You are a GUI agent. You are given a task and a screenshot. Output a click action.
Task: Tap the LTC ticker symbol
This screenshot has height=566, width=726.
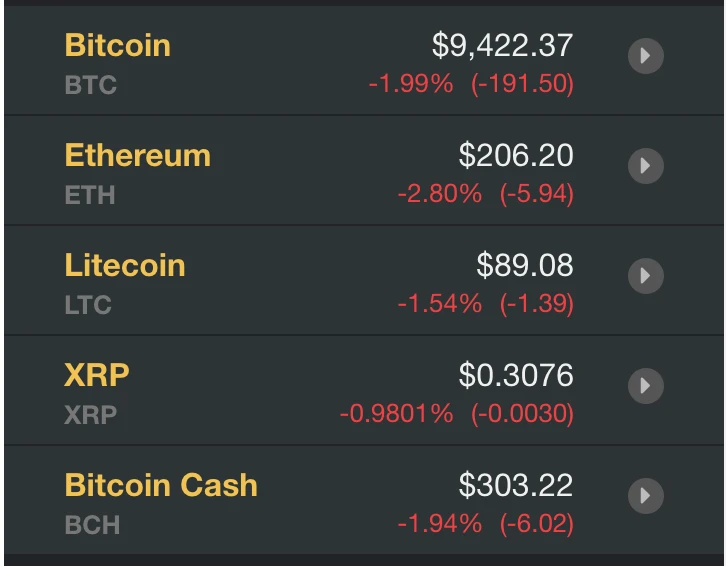coord(88,304)
